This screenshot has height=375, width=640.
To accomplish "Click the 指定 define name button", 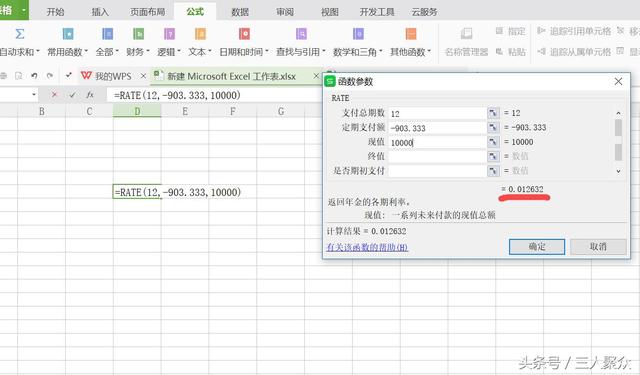I will 510,31.
